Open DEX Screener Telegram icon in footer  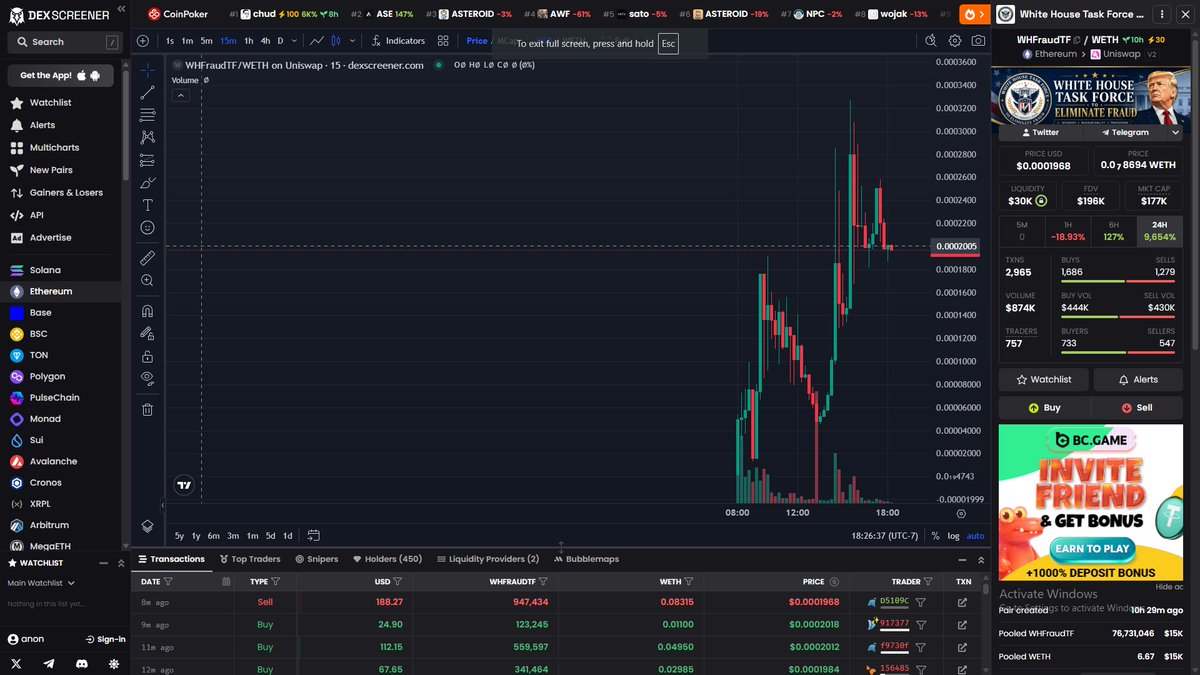[x=49, y=663]
